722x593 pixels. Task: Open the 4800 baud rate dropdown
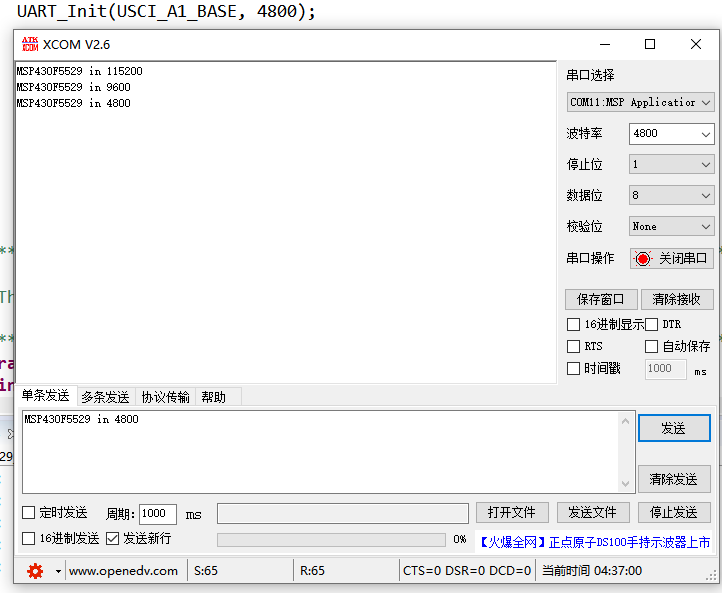(671, 134)
